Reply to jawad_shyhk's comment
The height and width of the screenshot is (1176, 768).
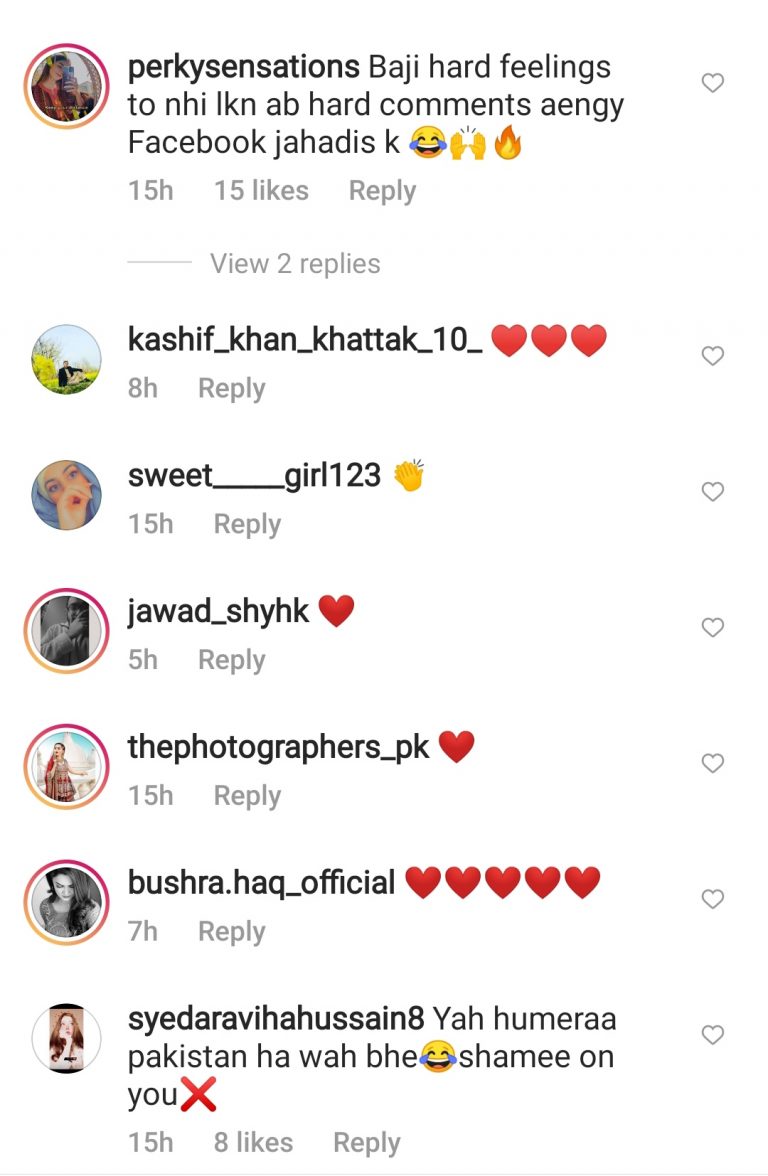pos(231,660)
